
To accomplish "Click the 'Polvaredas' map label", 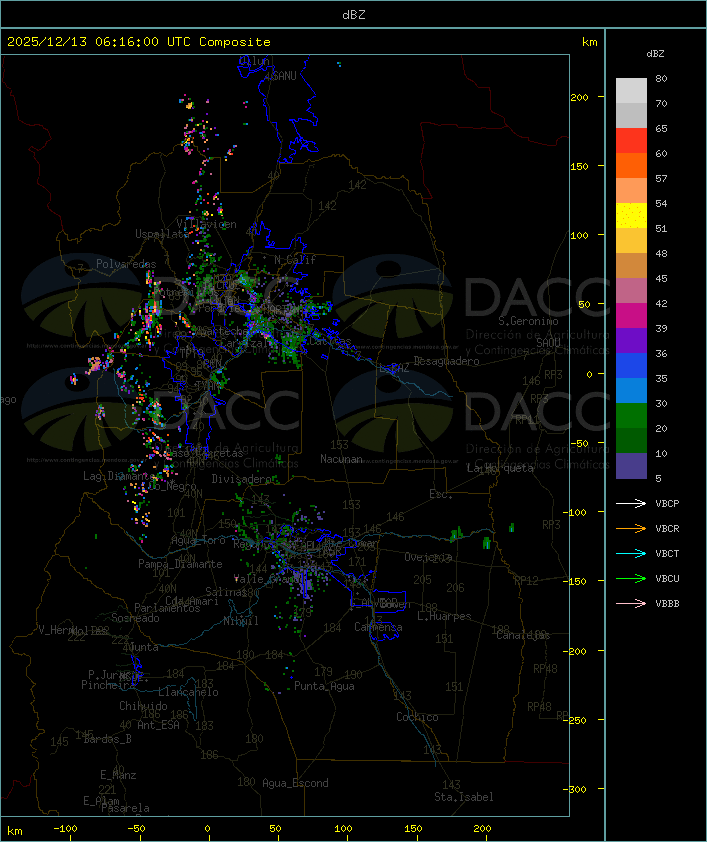I will (x=126, y=264).
